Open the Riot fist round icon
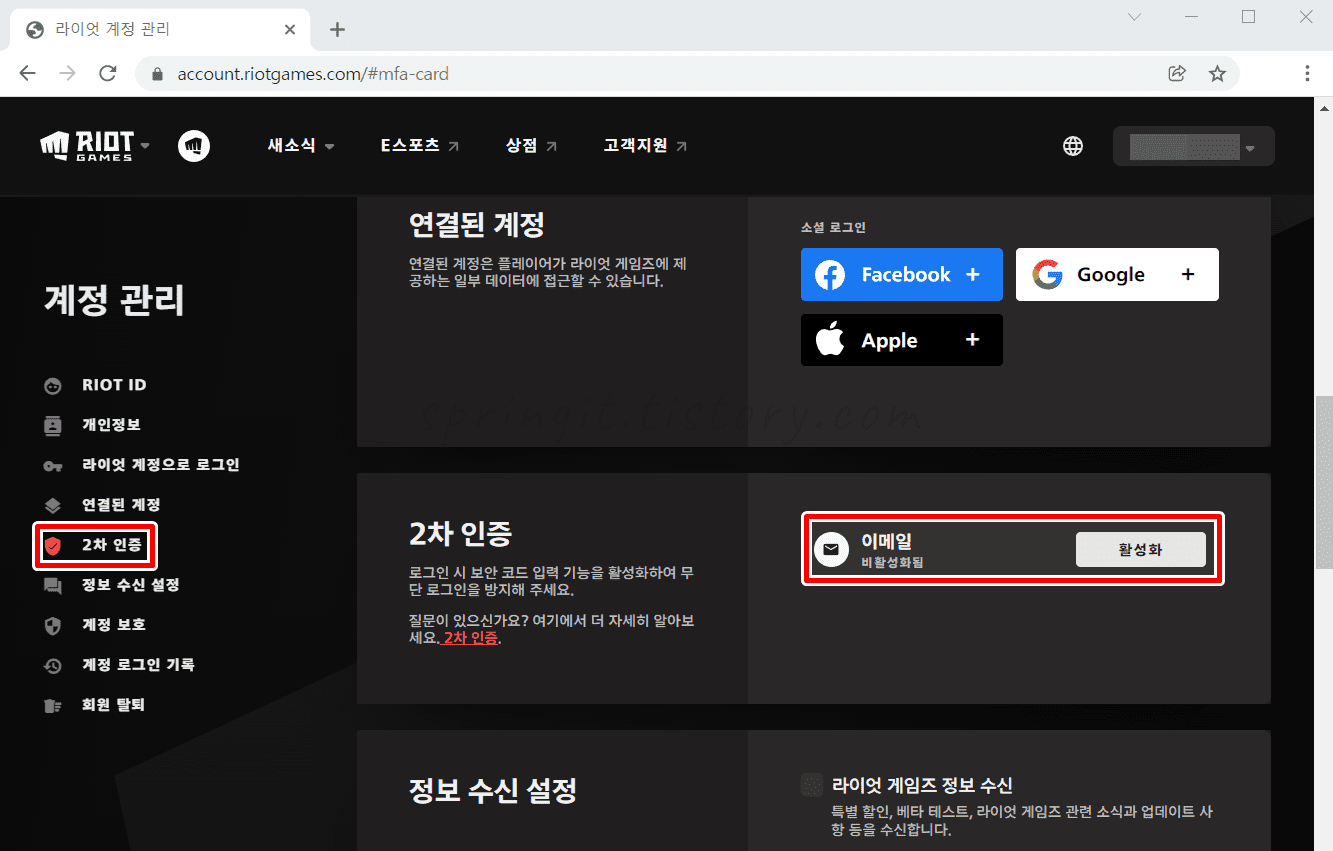Screen dimensions: 1333x851 (x=194, y=146)
